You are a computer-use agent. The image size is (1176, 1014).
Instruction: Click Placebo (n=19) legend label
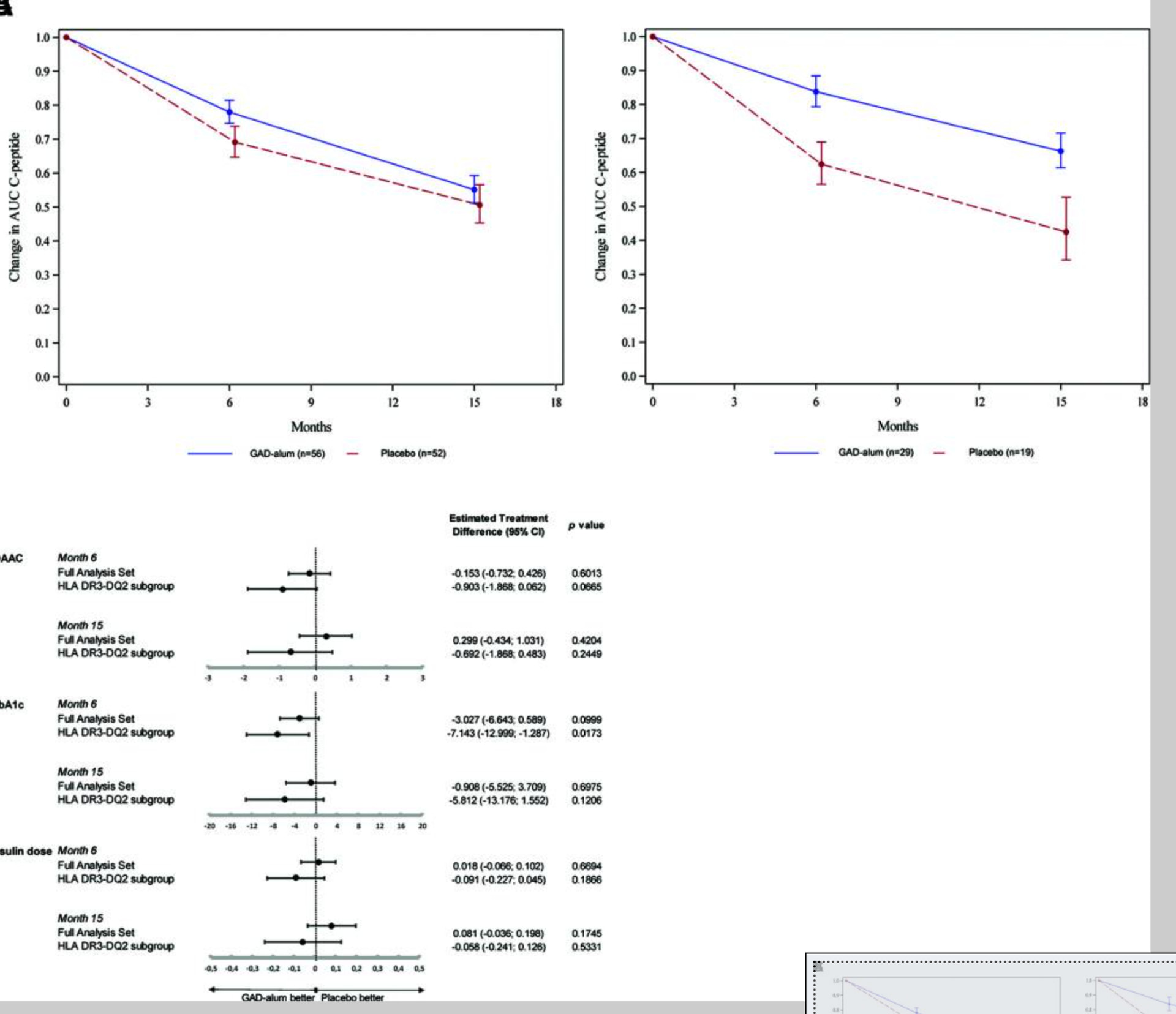tap(1001, 453)
